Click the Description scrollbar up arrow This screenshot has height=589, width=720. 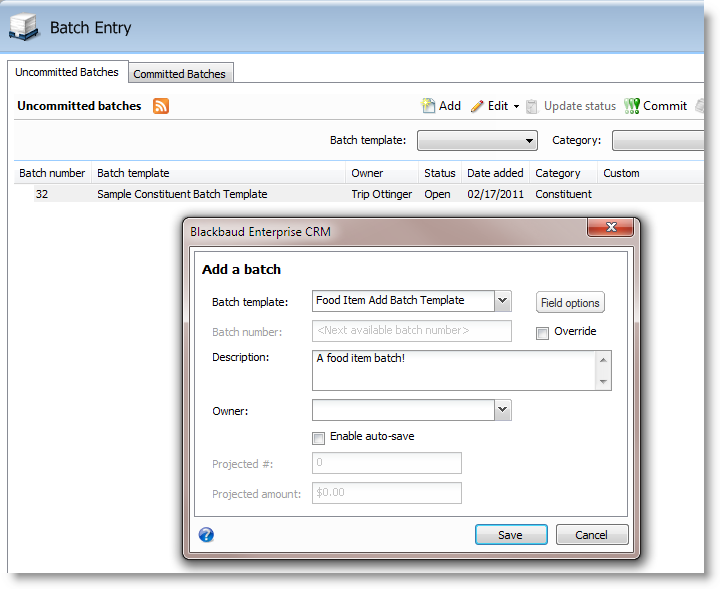(x=603, y=360)
